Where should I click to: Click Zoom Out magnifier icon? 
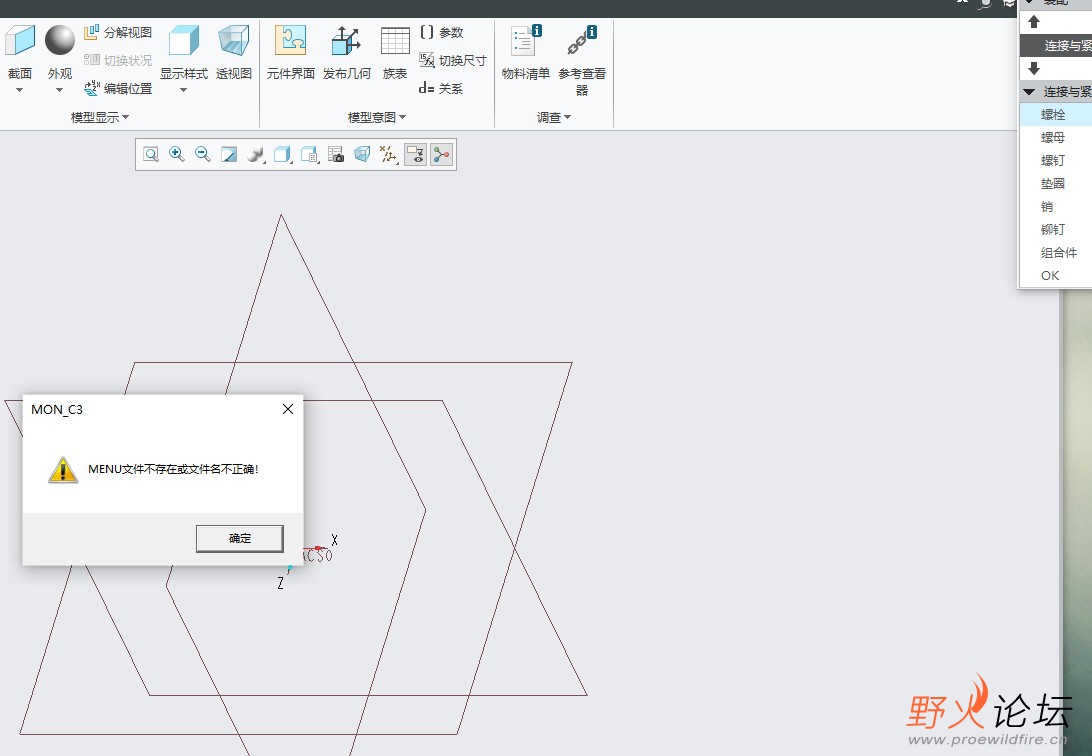[x=203, y=155]
